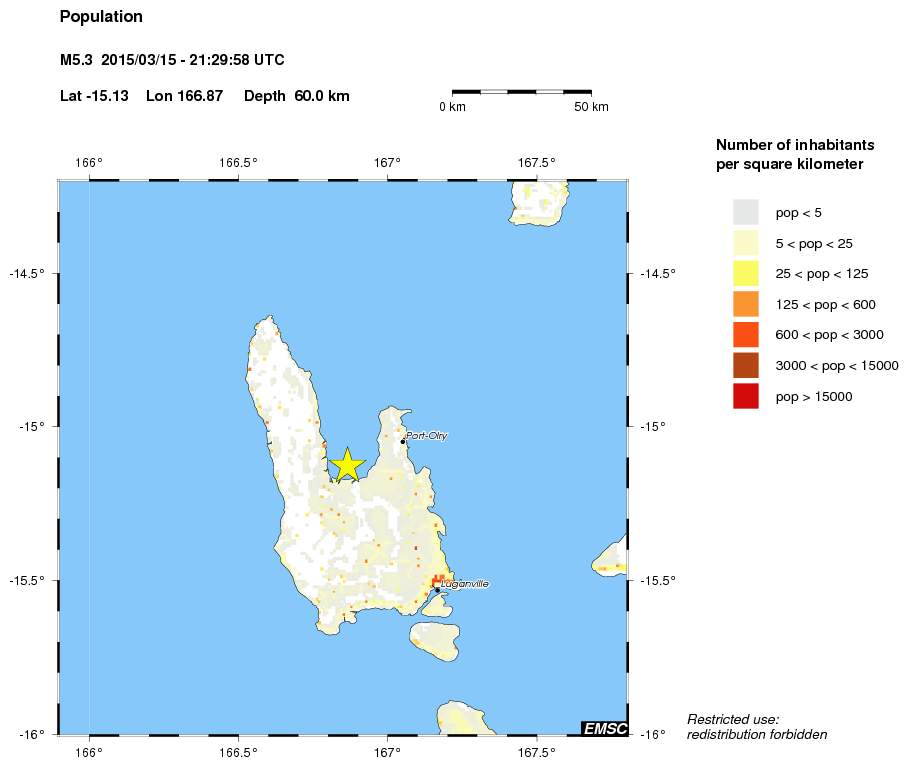
Task: Select the 5 < pop < 25 swatch
Action: coord(746,243)
